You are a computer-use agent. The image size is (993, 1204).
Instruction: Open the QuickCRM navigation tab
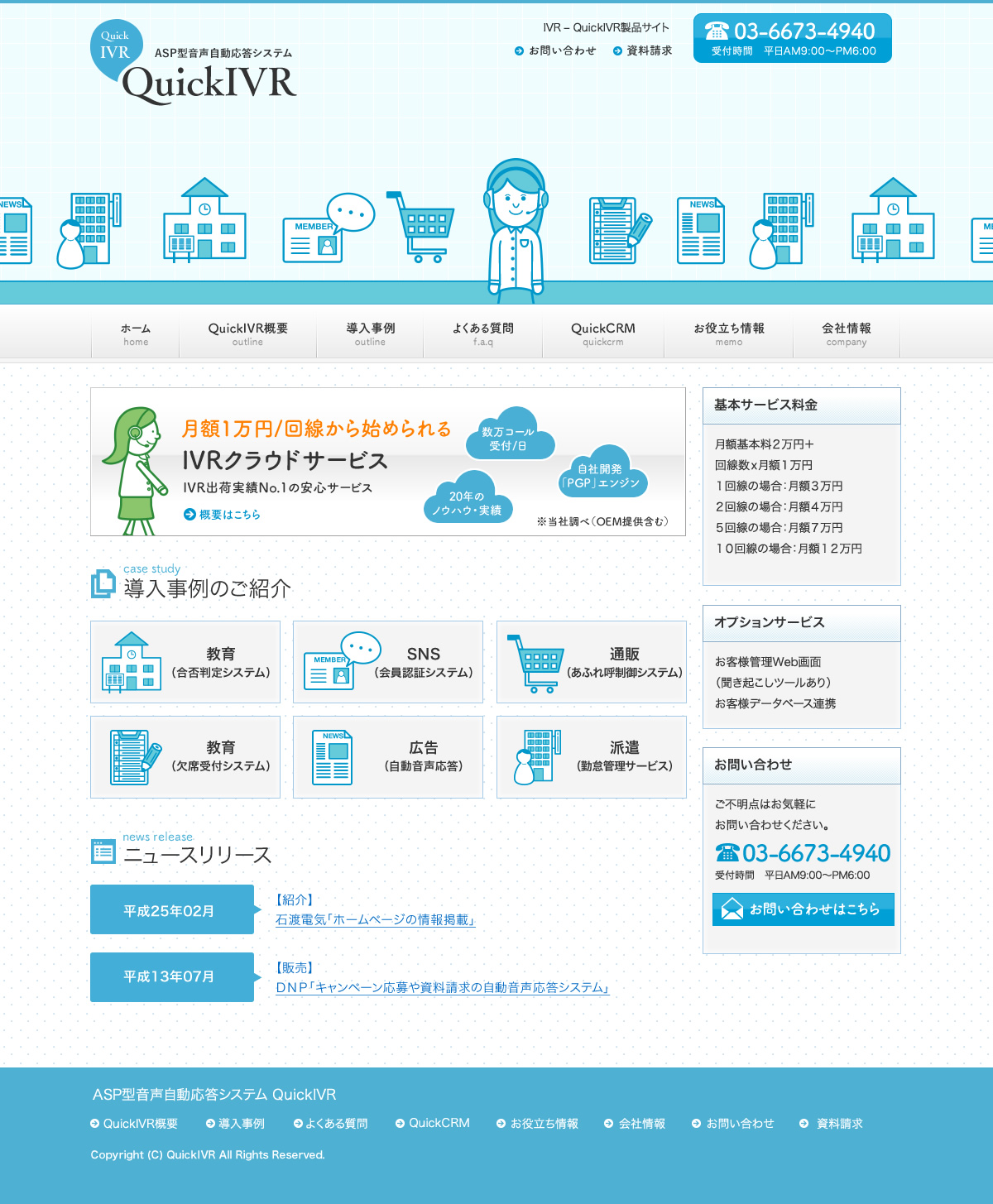(x=603, y=334)
